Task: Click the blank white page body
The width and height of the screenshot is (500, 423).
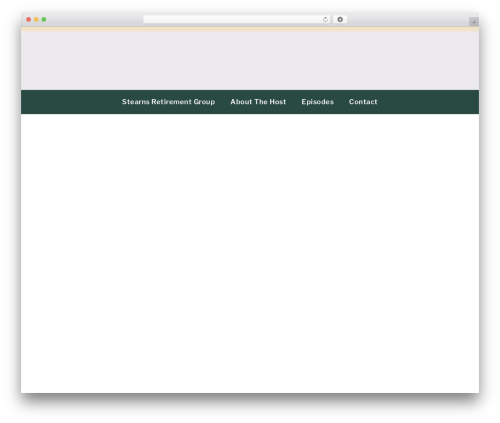Action: point(250,253)
